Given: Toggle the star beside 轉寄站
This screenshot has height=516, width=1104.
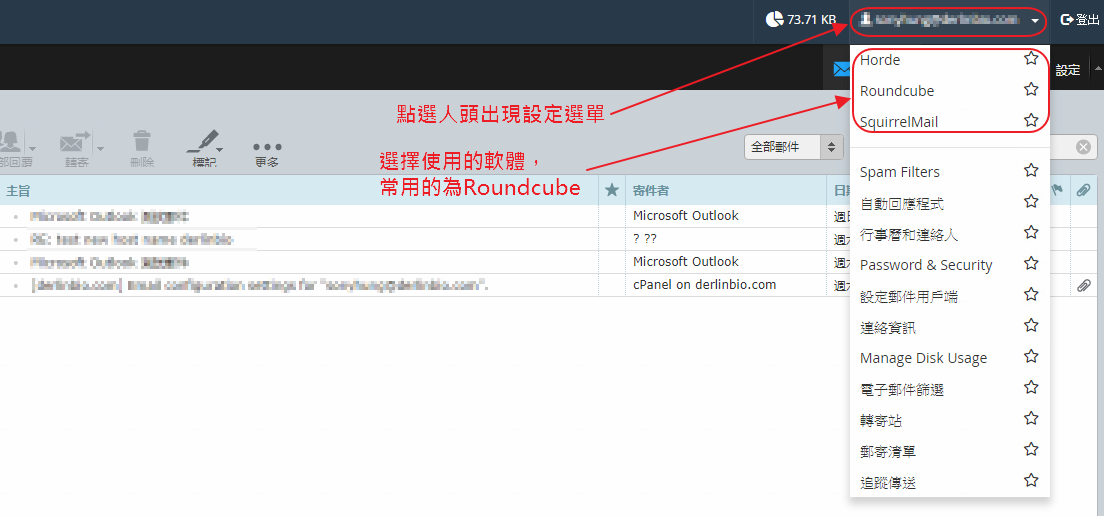Looking at the screenshot, I should tap(1031, 419).
